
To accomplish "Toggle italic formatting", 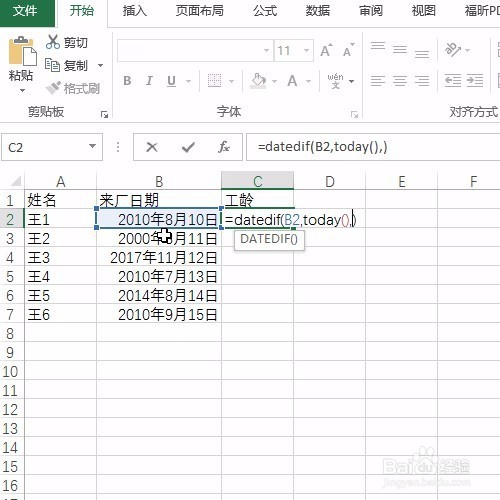I will tap(149, 81).
